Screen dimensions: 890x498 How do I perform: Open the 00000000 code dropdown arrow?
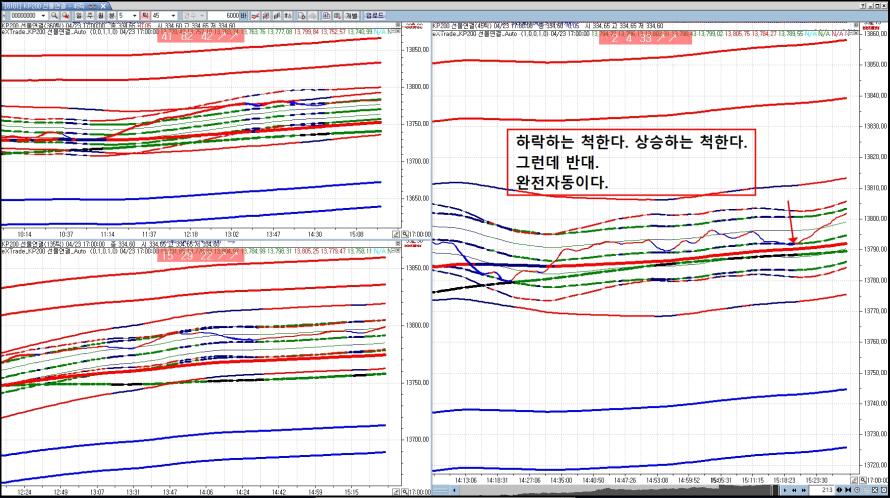[x=46, y=16]
